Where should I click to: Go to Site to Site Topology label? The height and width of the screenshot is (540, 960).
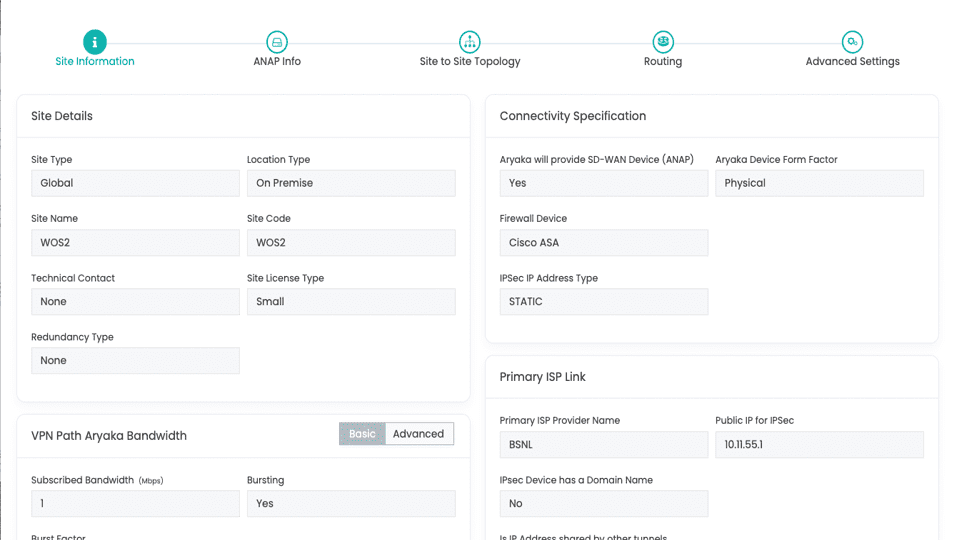tap(470, 61)
